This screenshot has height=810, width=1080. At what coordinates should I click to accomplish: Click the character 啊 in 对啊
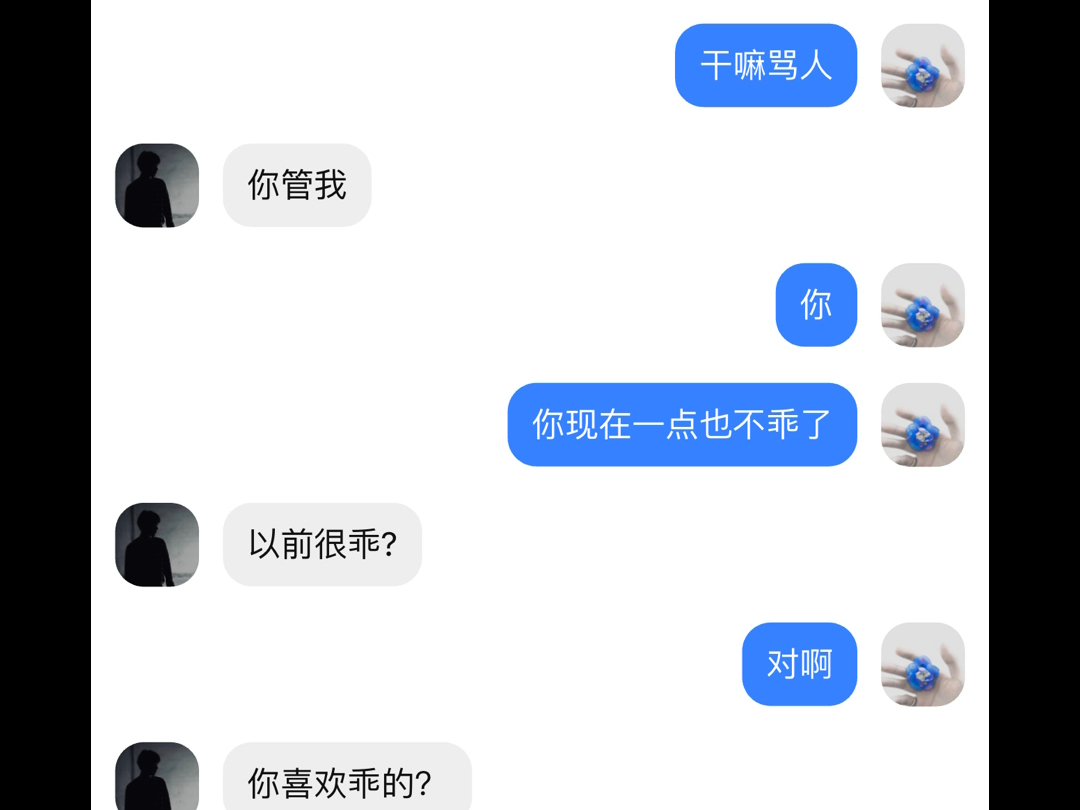(817, 664)
